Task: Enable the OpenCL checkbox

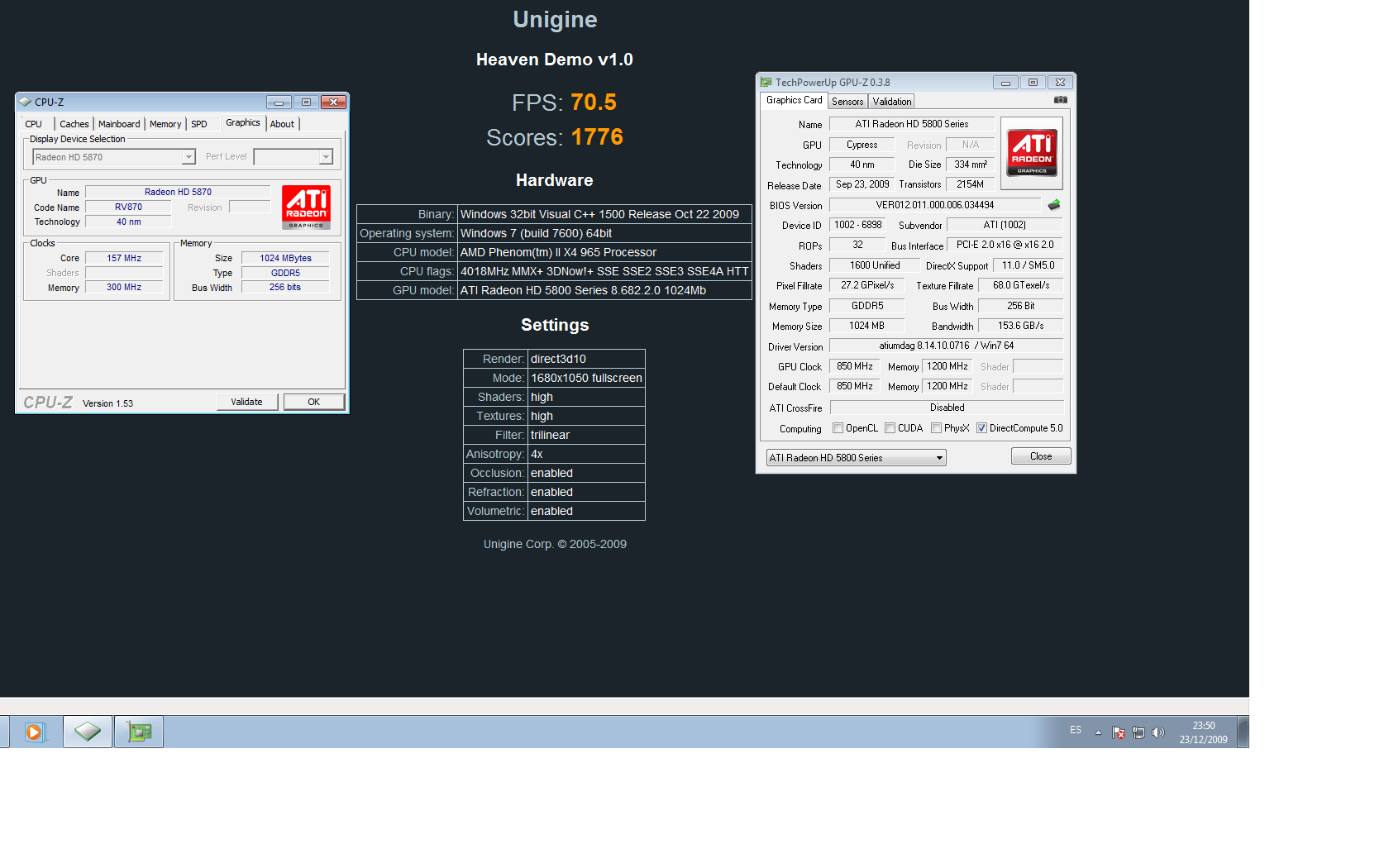Action: [x=838, y=428]
